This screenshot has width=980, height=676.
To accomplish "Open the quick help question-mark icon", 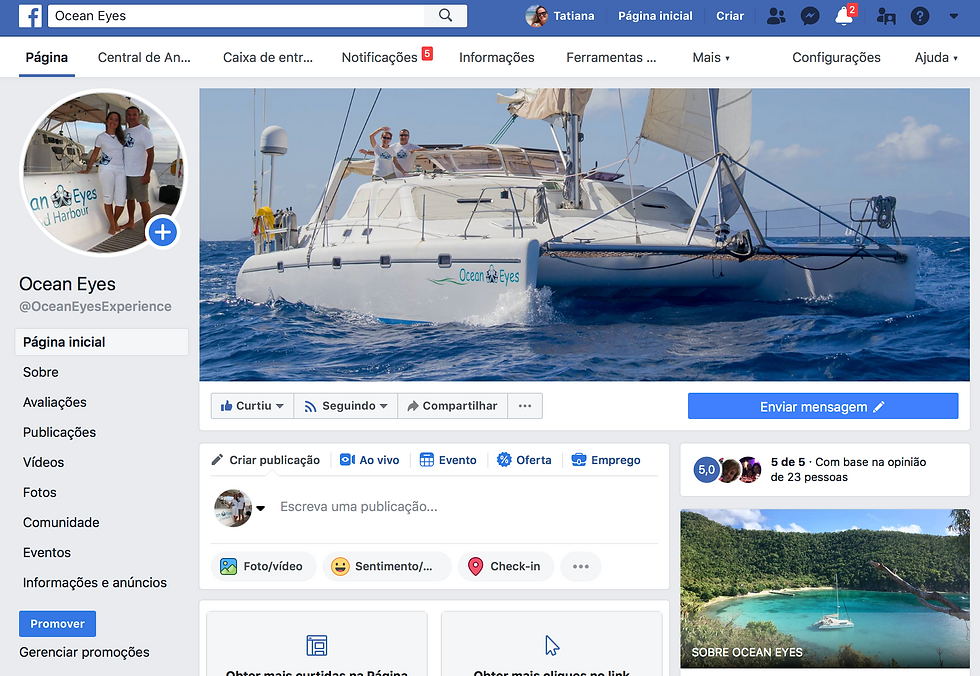I will point(919,16).
